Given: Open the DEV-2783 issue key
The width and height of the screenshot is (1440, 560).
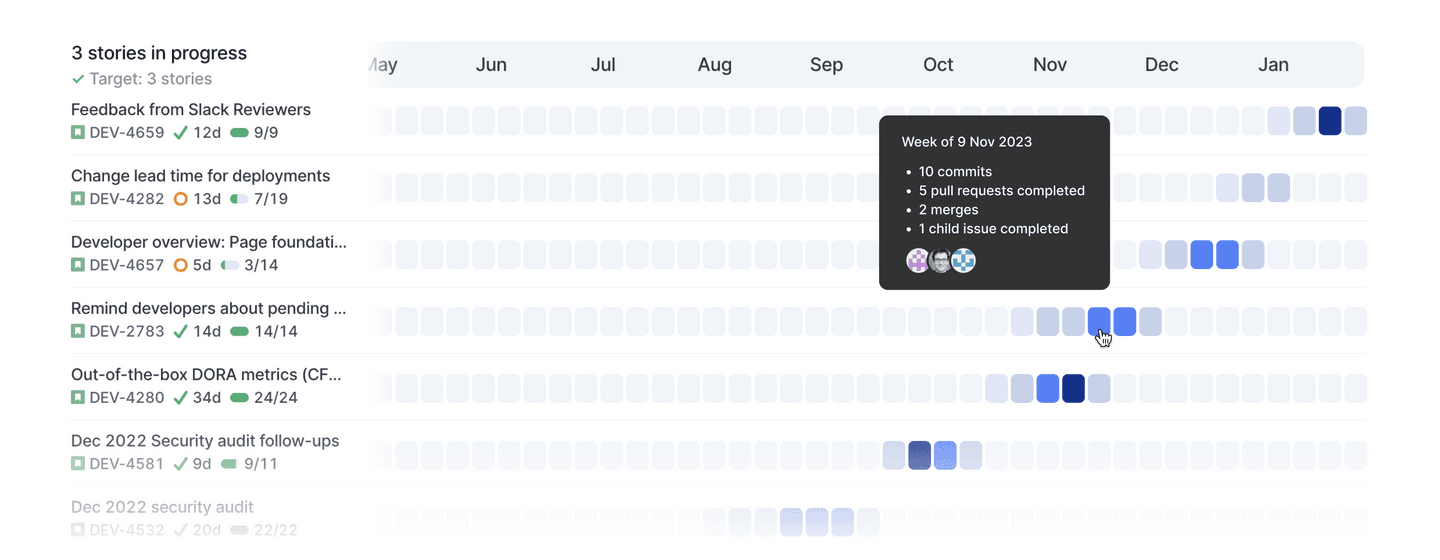Looking at the screenshot, I should click(126, 332).
